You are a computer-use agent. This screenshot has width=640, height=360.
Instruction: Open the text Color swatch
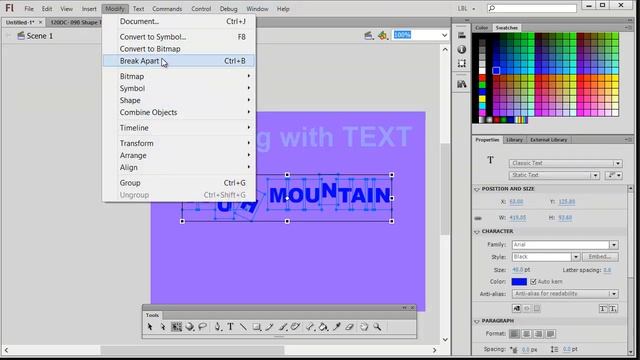coord(519,282)
